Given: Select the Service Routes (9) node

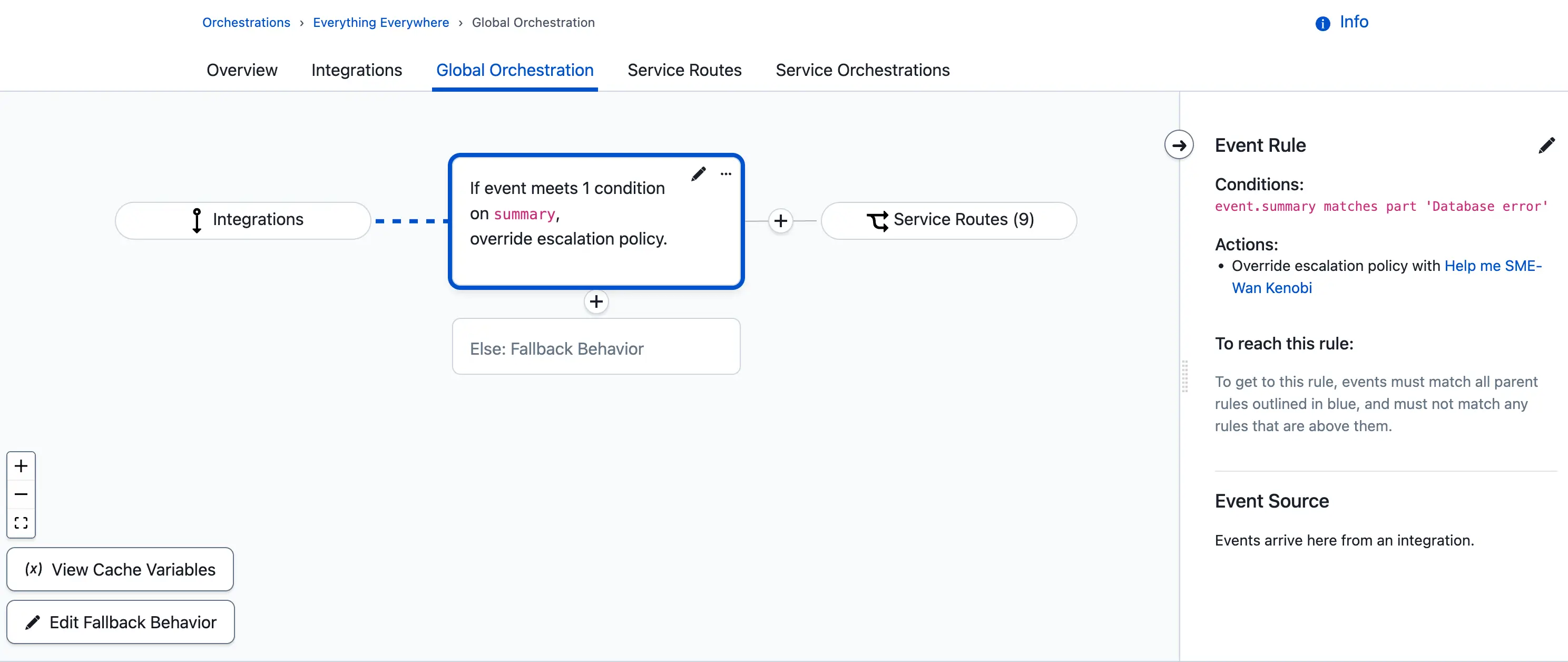Looking at the screenshot, I should point(948,220).
